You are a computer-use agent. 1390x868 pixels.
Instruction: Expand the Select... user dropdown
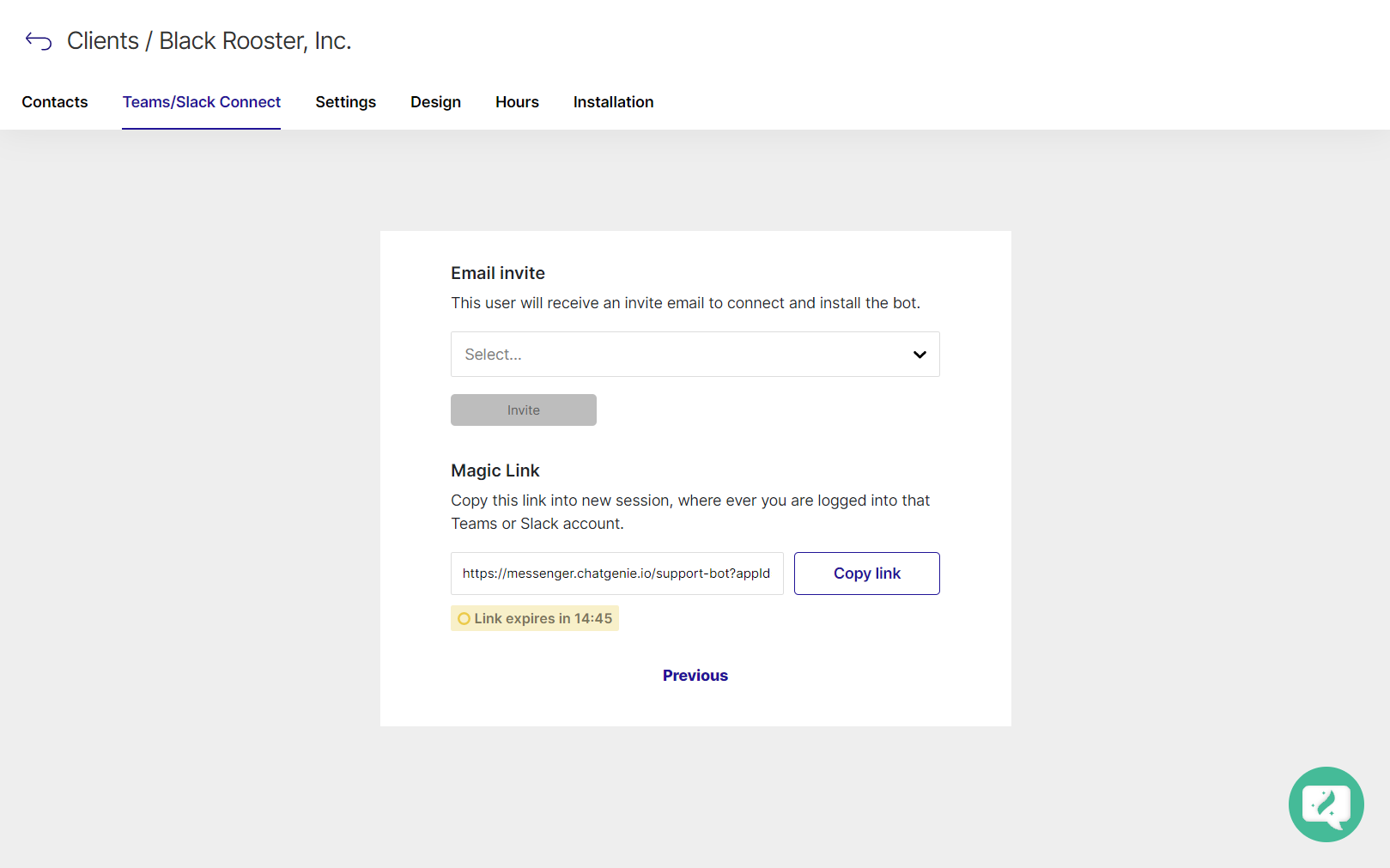pyautogui.click(x=695, y=355)
